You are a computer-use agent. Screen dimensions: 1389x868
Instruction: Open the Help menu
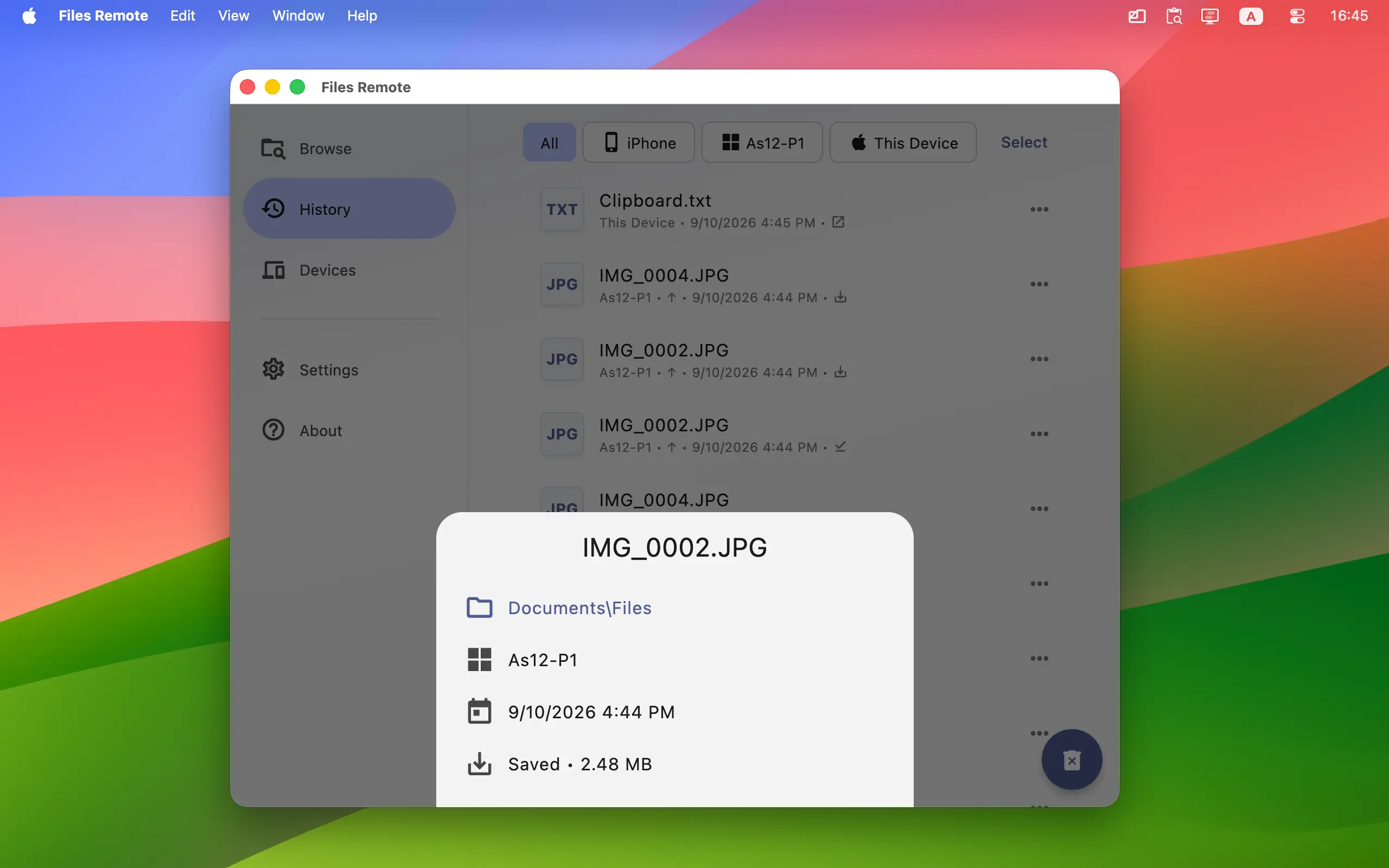[362, 16]
